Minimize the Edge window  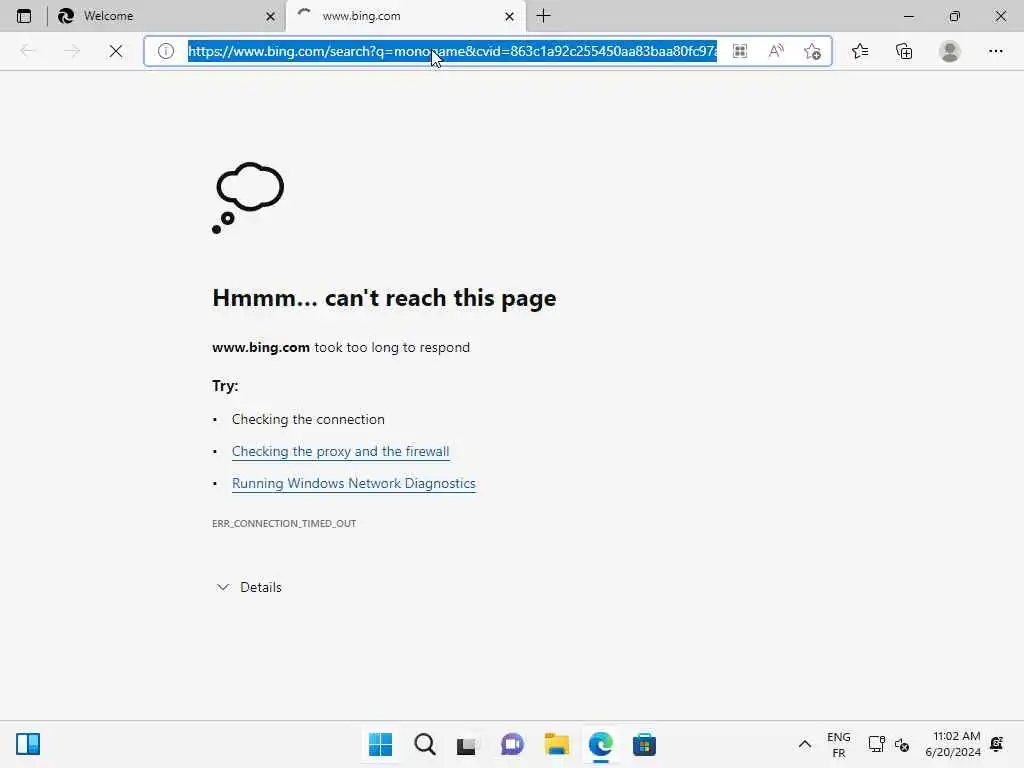909,16
